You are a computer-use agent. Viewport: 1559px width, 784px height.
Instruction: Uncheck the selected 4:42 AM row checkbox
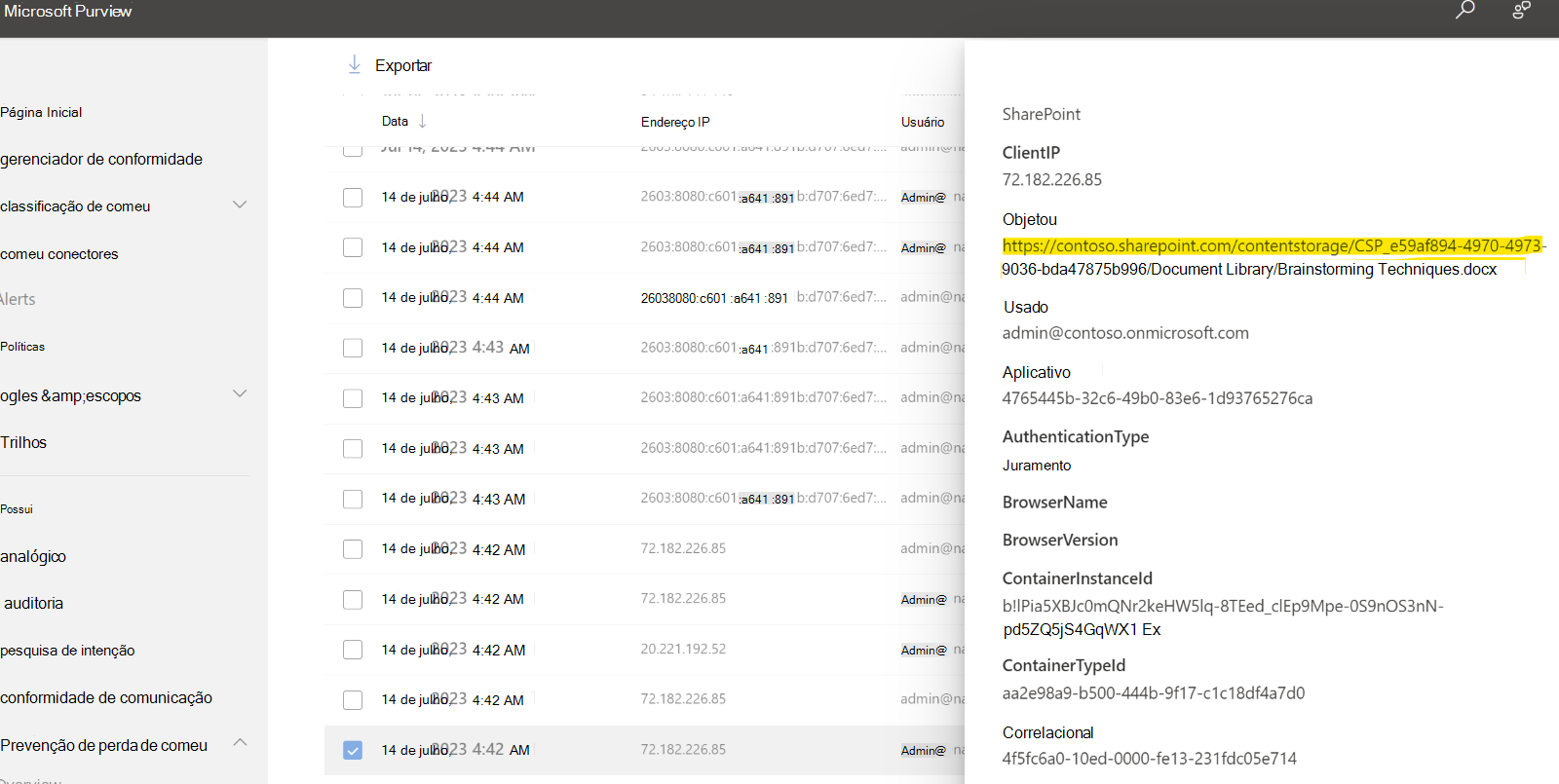[x=353, y=750]
